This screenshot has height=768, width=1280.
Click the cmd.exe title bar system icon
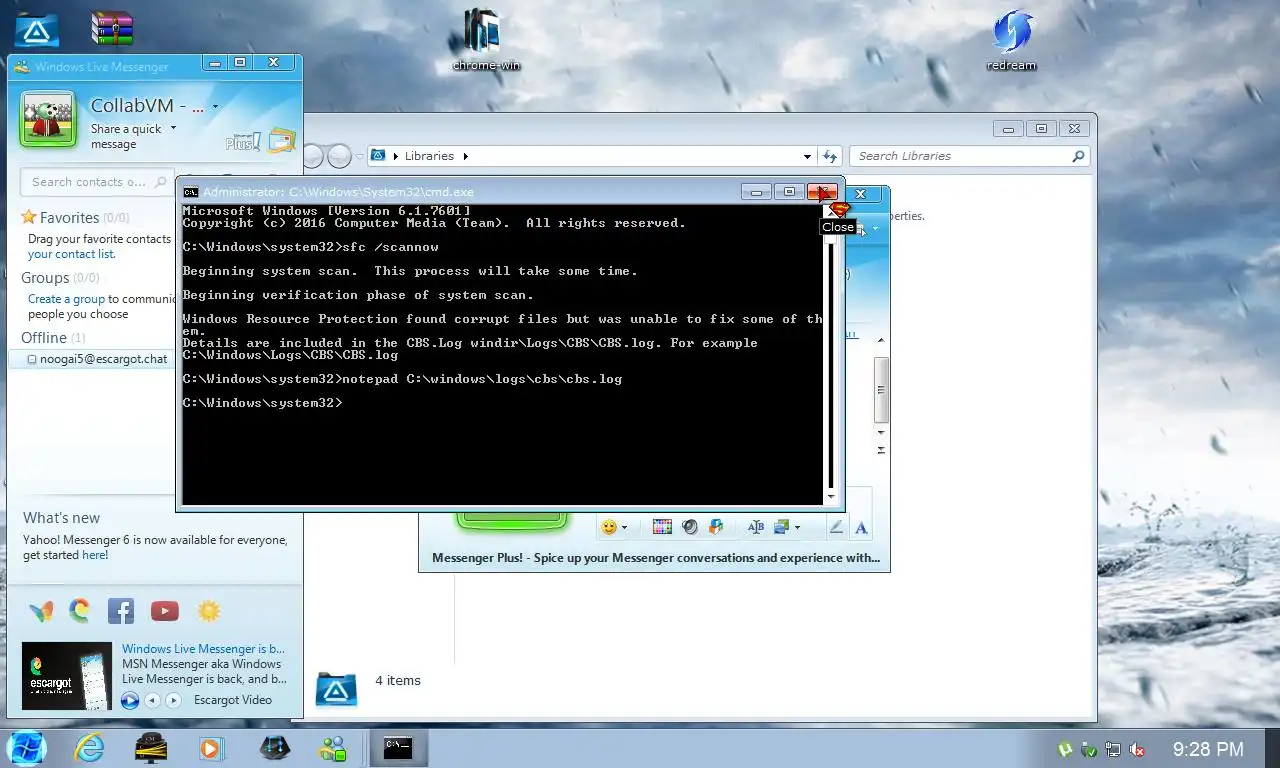[x=191, y=192]
